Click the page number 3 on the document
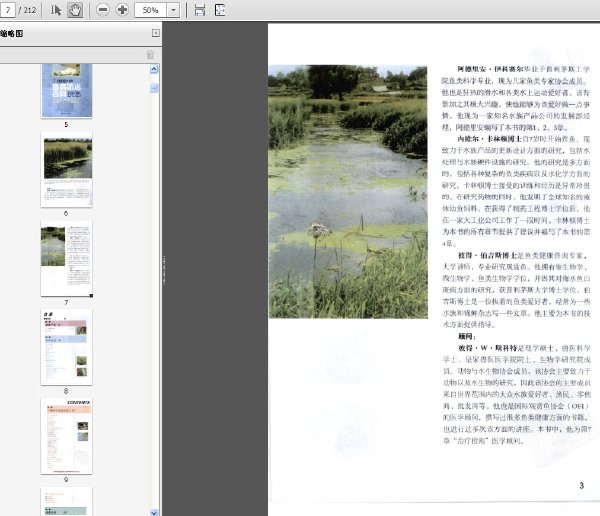Image resolution: width=600 pixels, height=516 pixels. [581, 485]
